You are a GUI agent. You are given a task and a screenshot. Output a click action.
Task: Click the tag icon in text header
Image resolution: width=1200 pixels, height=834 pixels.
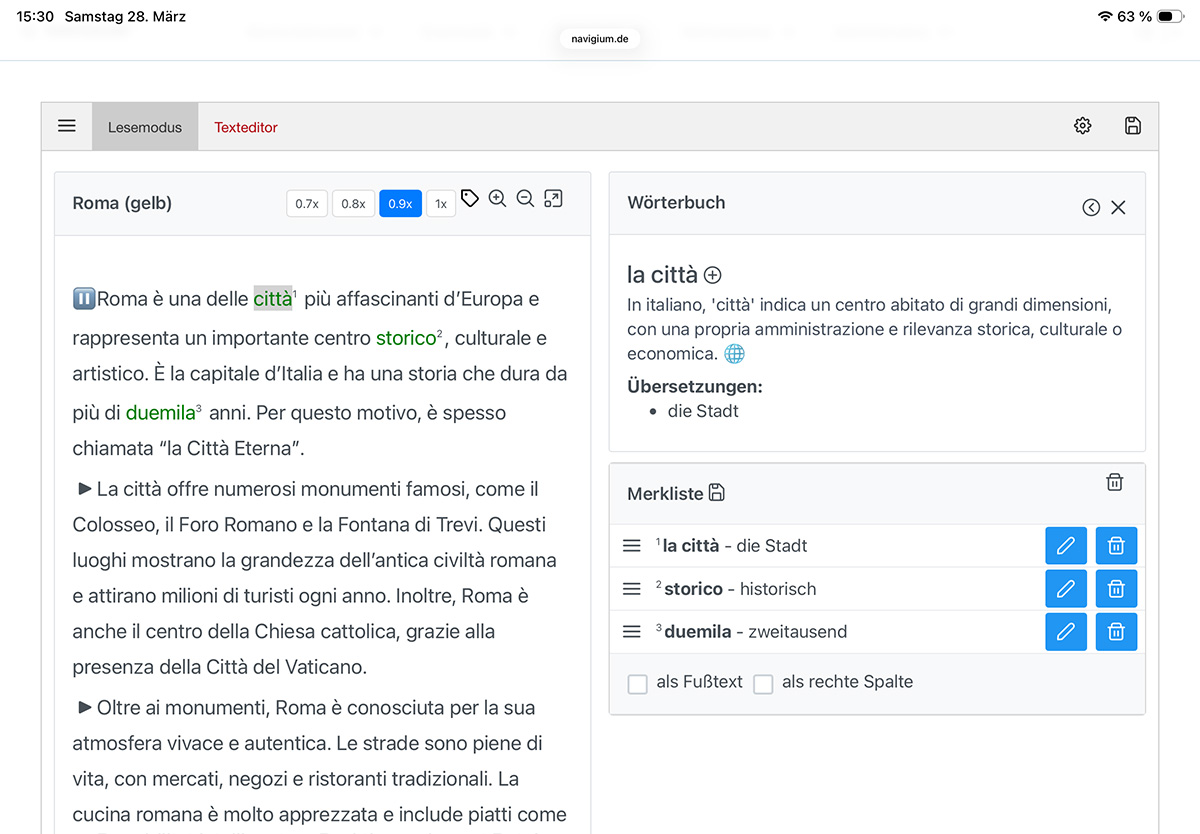coord(470,199)
